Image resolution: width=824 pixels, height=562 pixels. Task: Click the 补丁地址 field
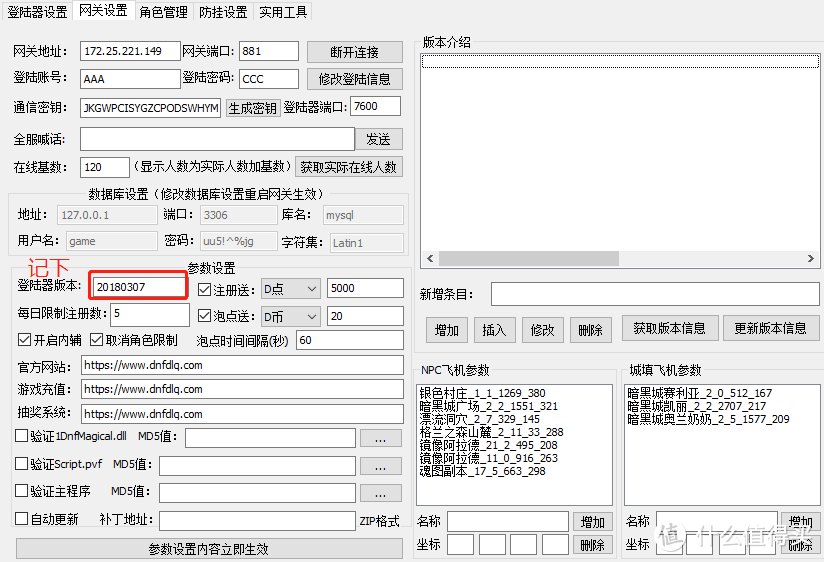click(x=258, y=521)
